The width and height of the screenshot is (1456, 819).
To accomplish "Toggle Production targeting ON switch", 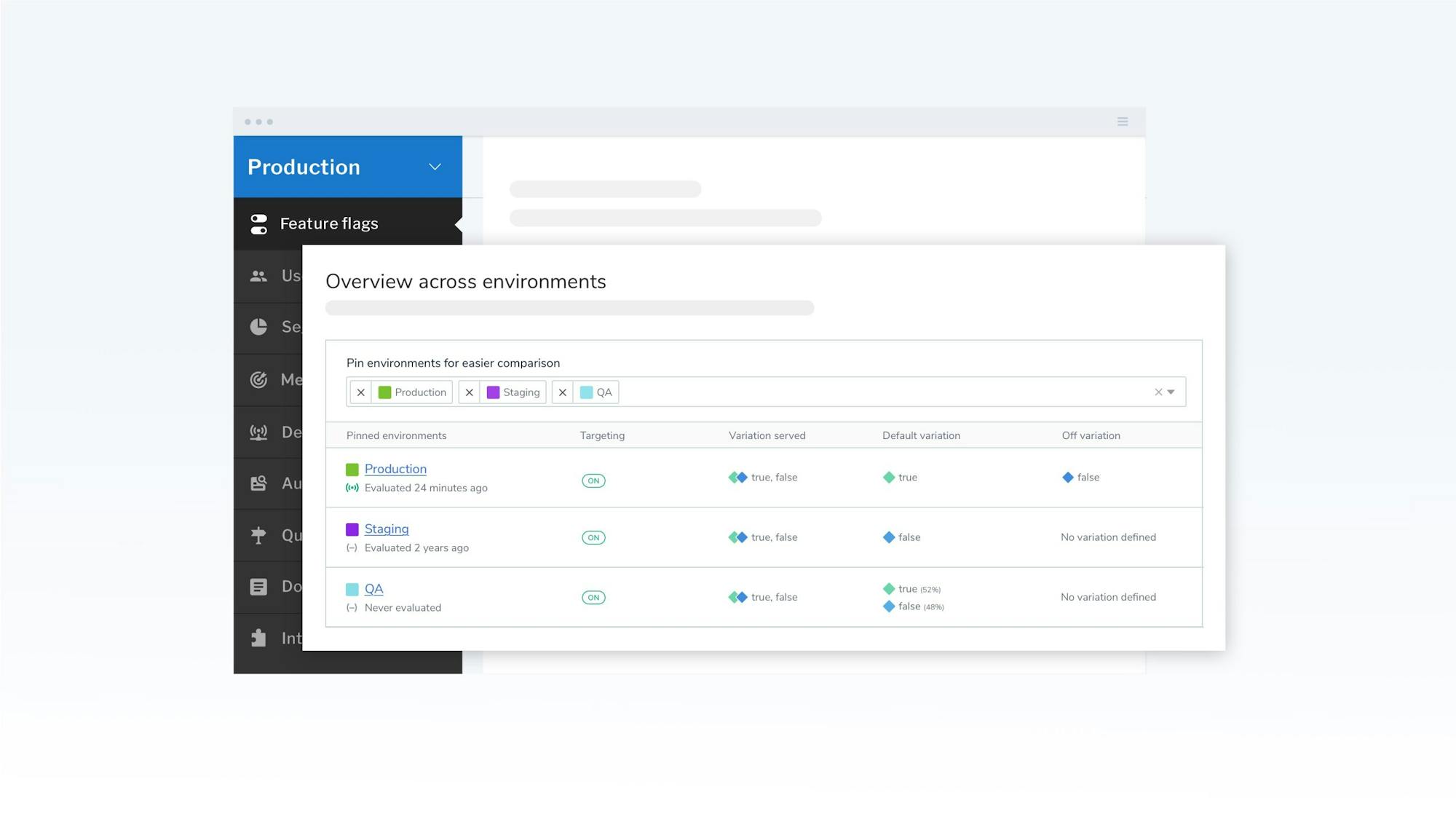I will coord(593,480).
